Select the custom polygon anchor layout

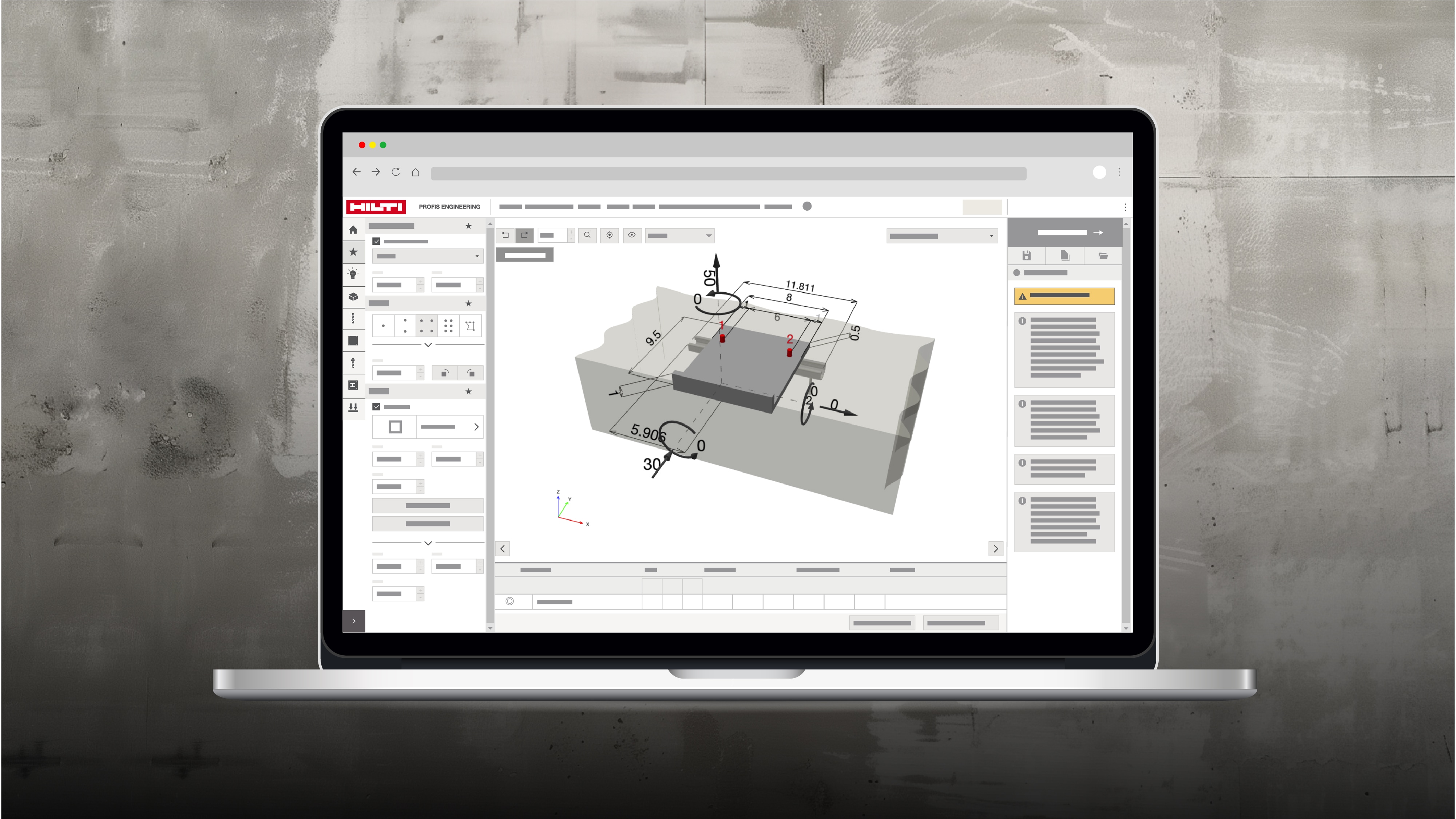[470, 326]
